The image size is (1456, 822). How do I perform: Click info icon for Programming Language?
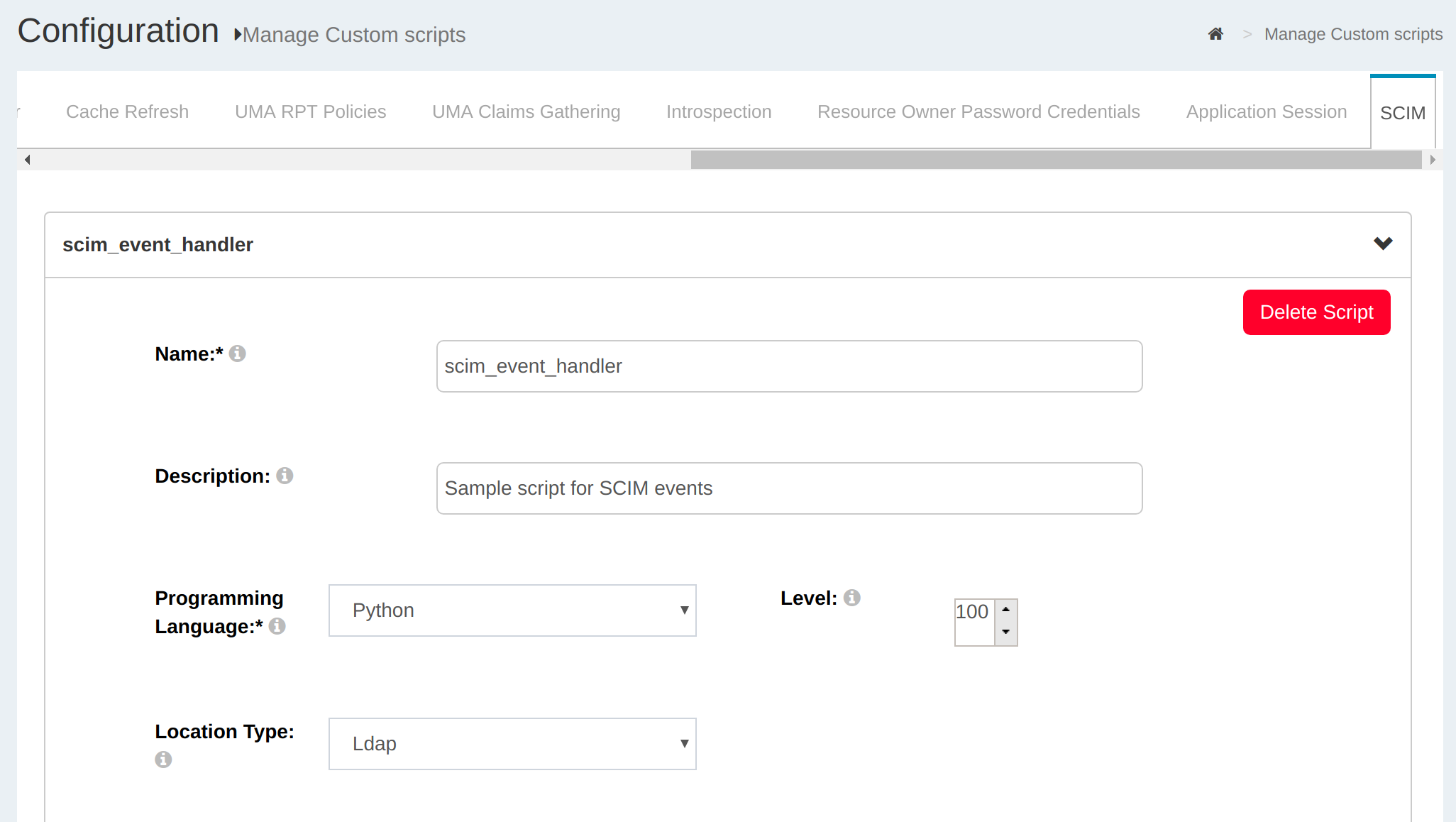(x=277, y=626)
